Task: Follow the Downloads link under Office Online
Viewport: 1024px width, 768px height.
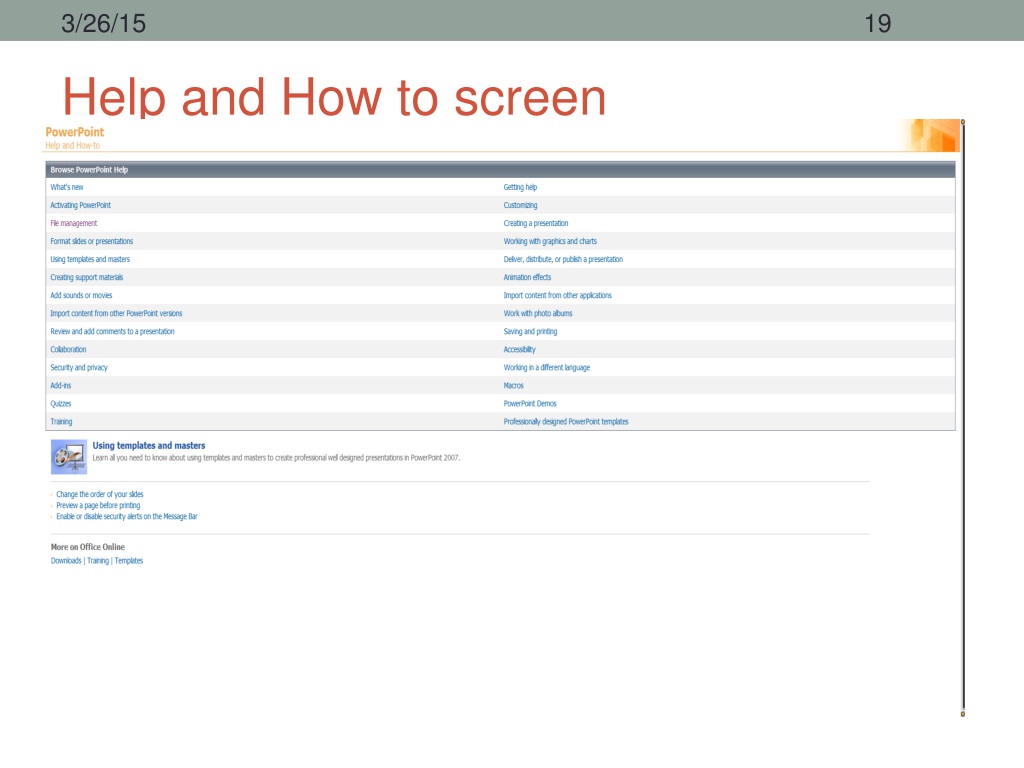Action: (x=66, y=561)
